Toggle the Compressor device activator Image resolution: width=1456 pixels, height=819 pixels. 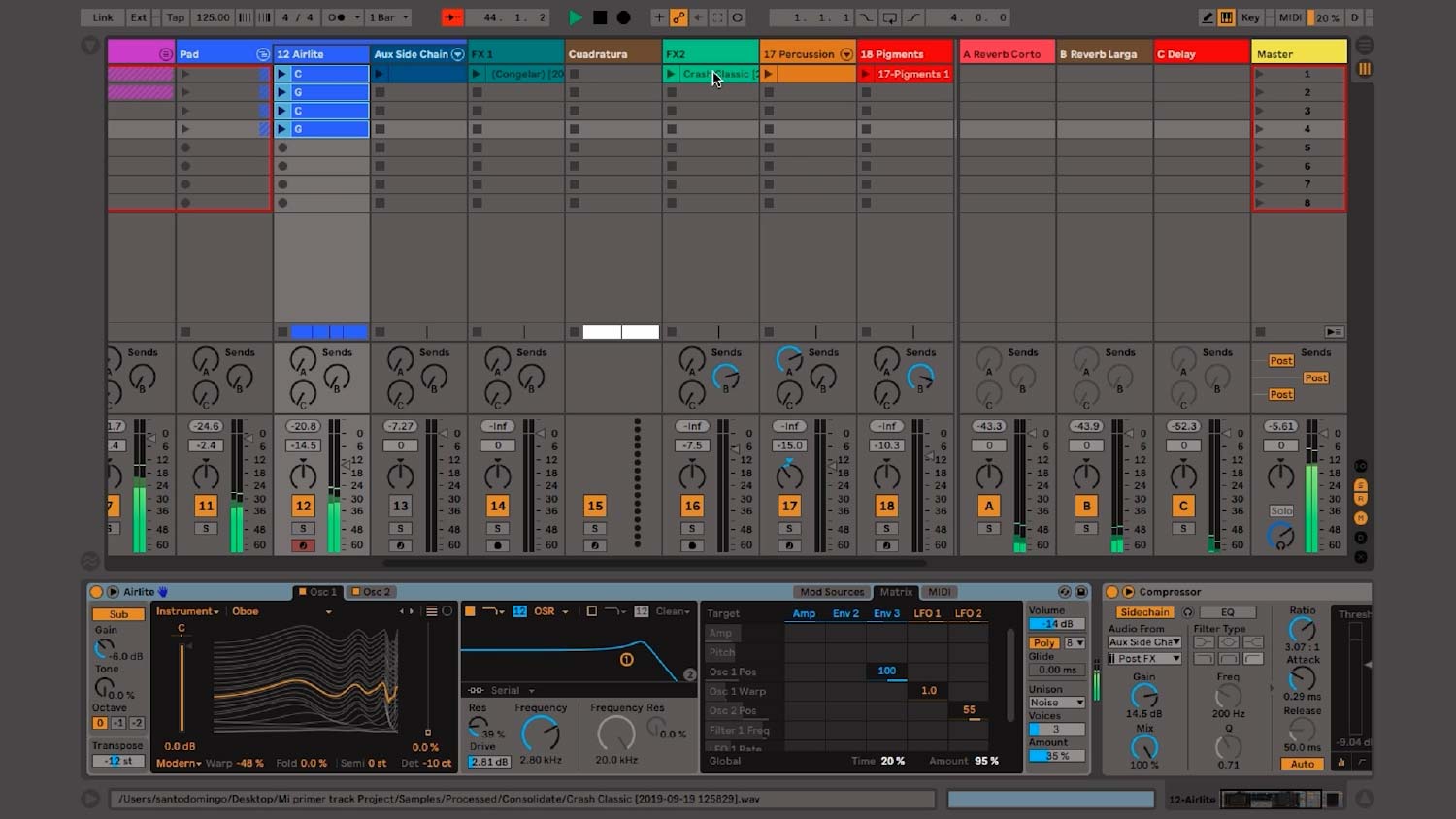coord(1112,592)
